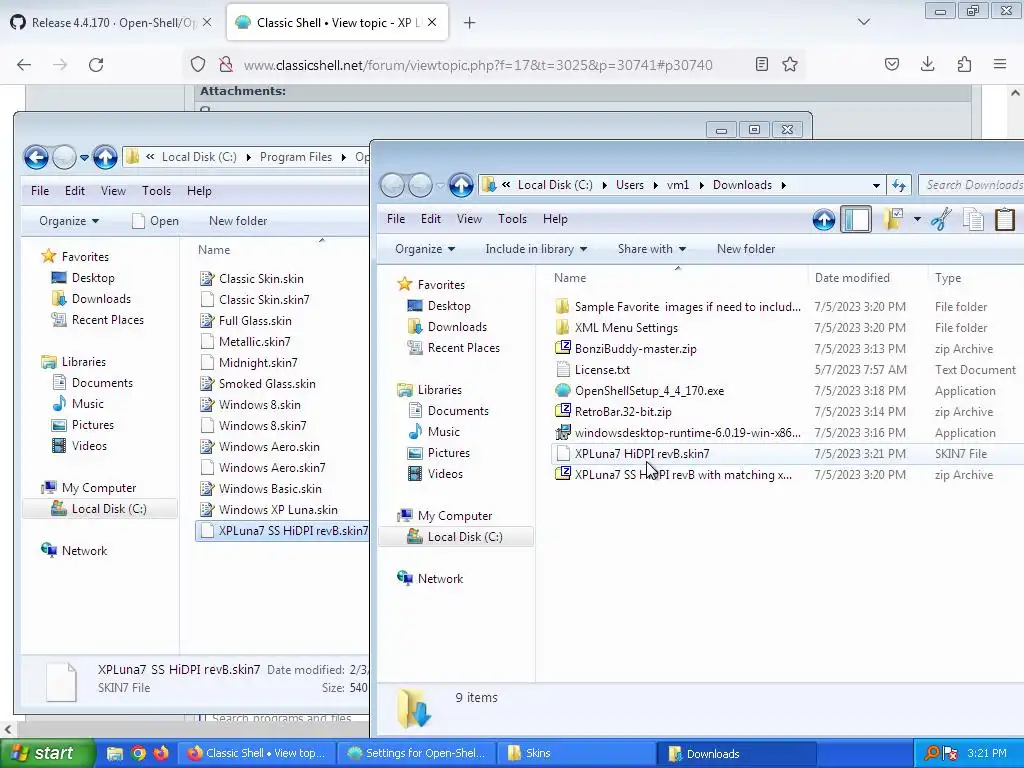The width and height of the screenshot is (1024, 768).
Task: Select Music library in Downloads window sidebar
Action: [443, 432]
